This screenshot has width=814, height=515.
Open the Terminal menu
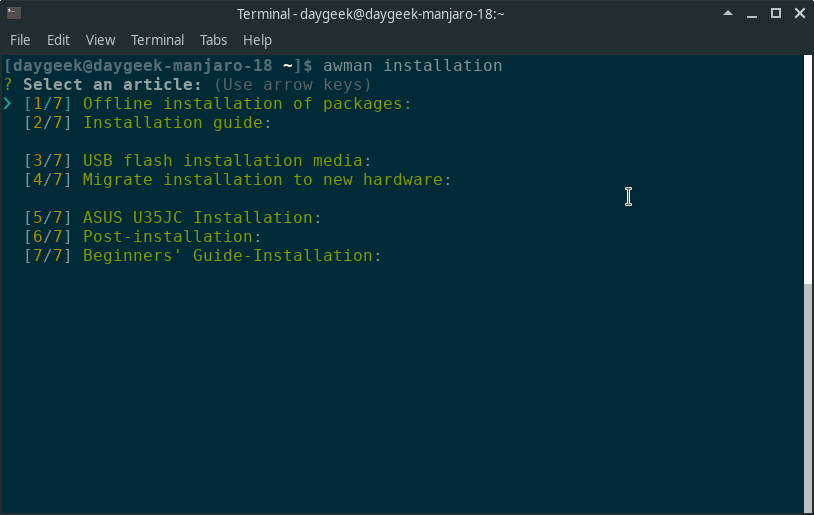[x=157, y=40]
